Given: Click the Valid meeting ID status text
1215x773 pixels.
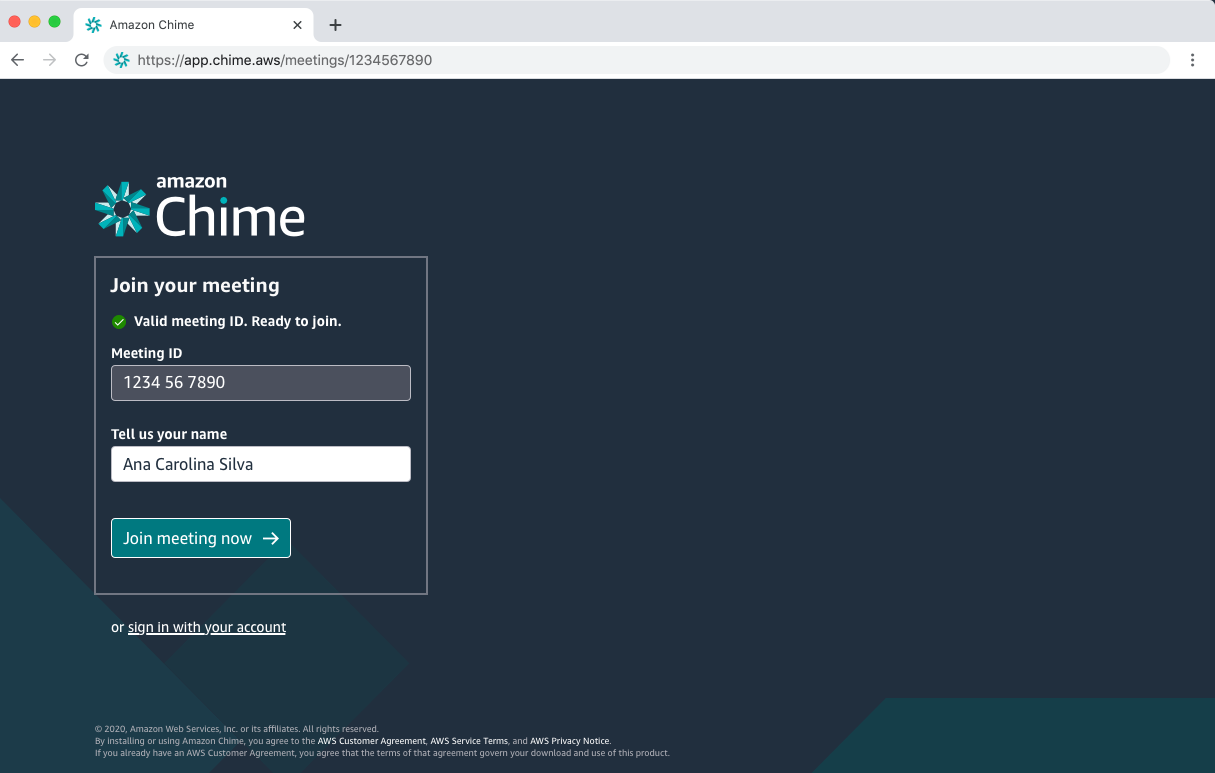Looking at the screenshot, I should 238,322.
